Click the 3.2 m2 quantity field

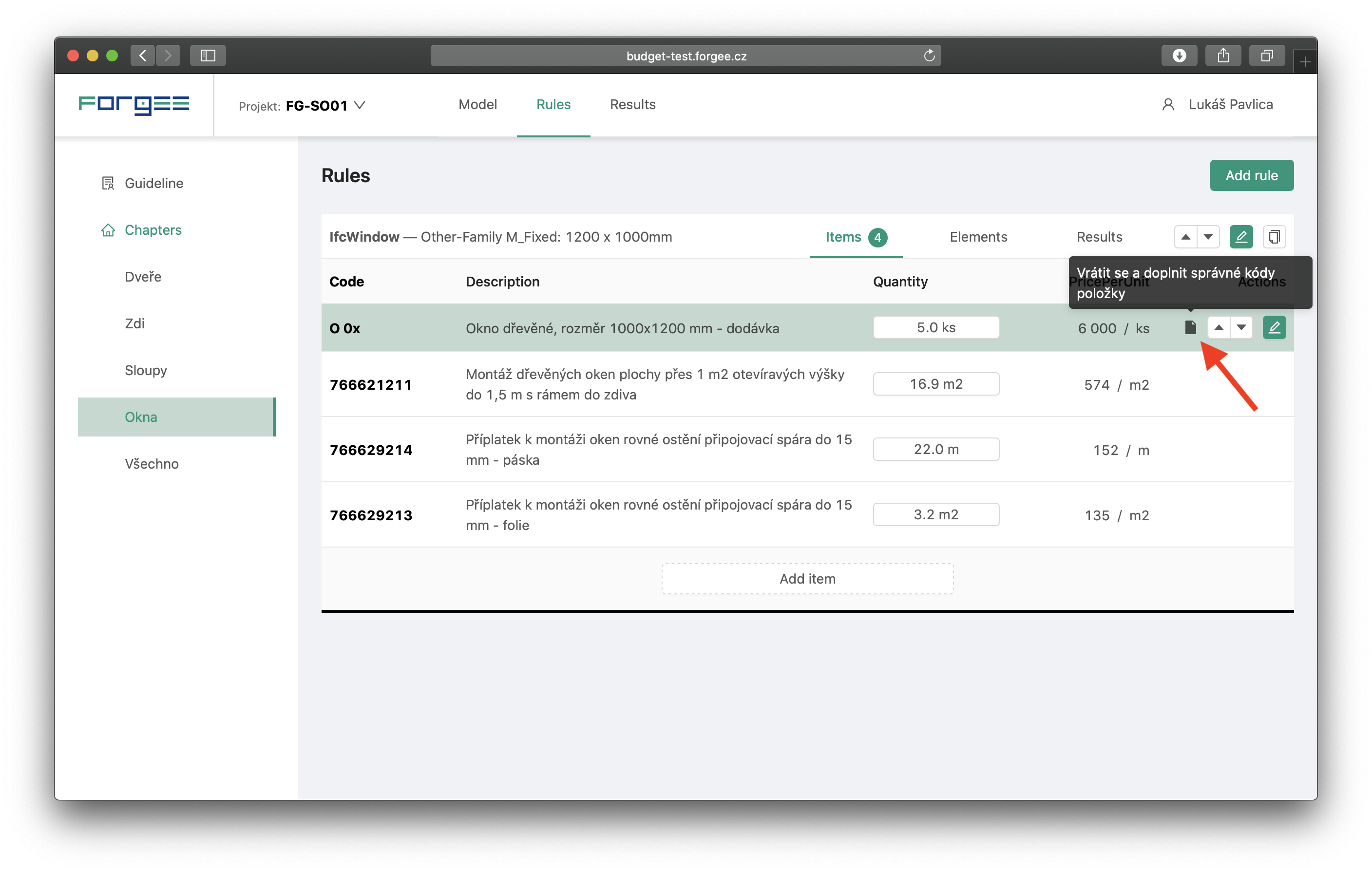pyautogui.click(x=935, y=514)
